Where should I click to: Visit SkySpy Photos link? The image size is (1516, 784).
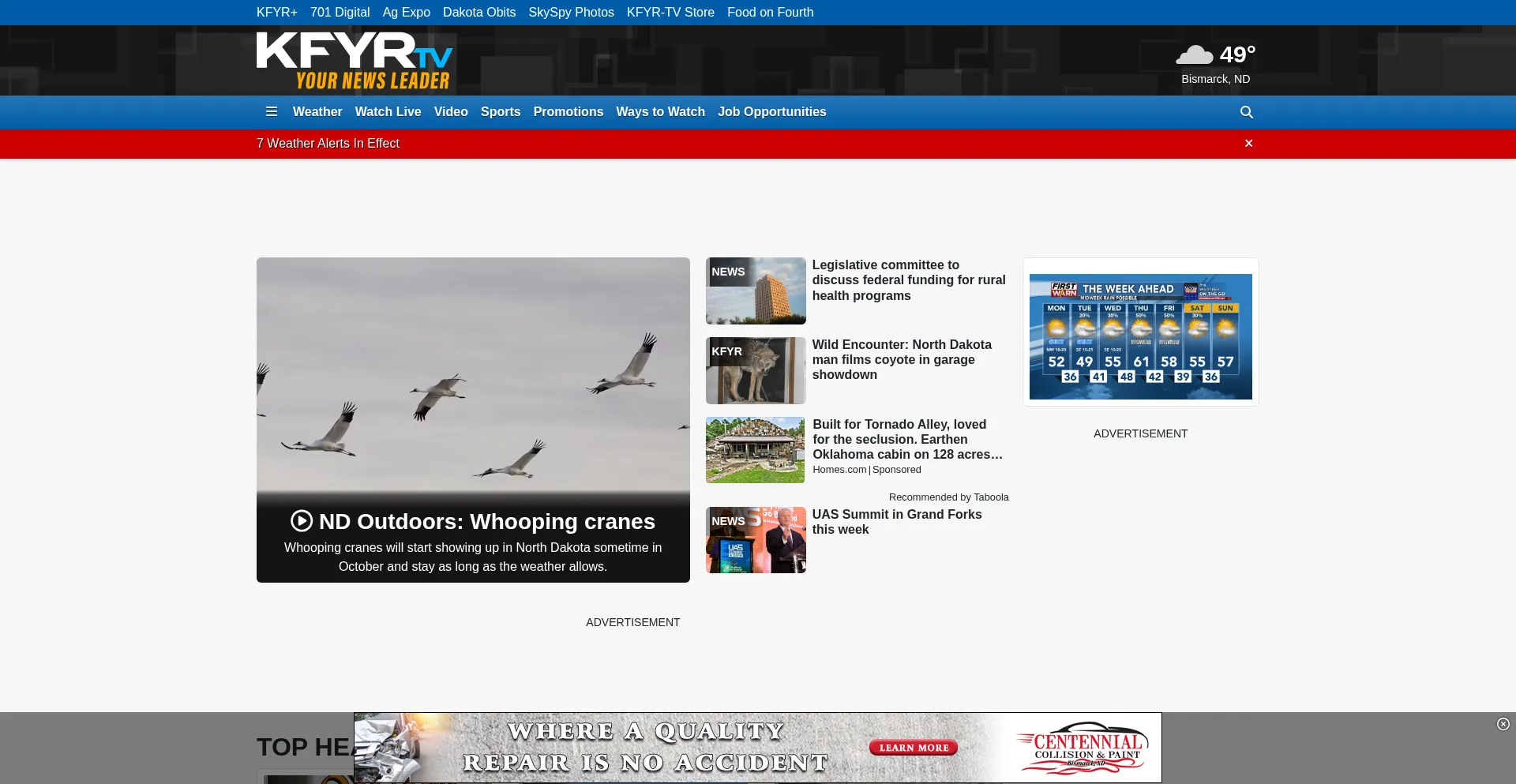pyautogui.click(x=571, y=13)
